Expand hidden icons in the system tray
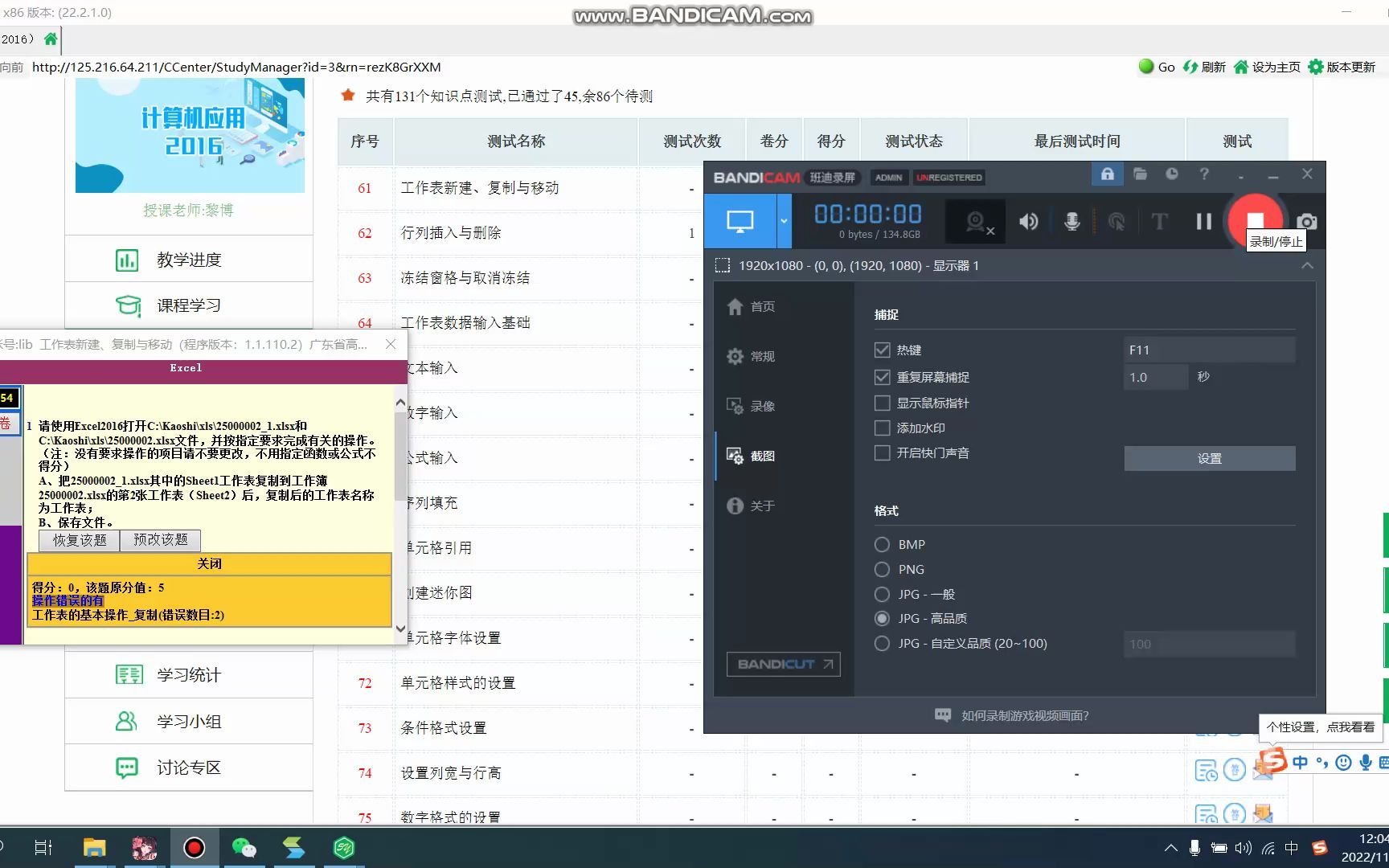This screenshot has width=1389, height=868. 1170,848
